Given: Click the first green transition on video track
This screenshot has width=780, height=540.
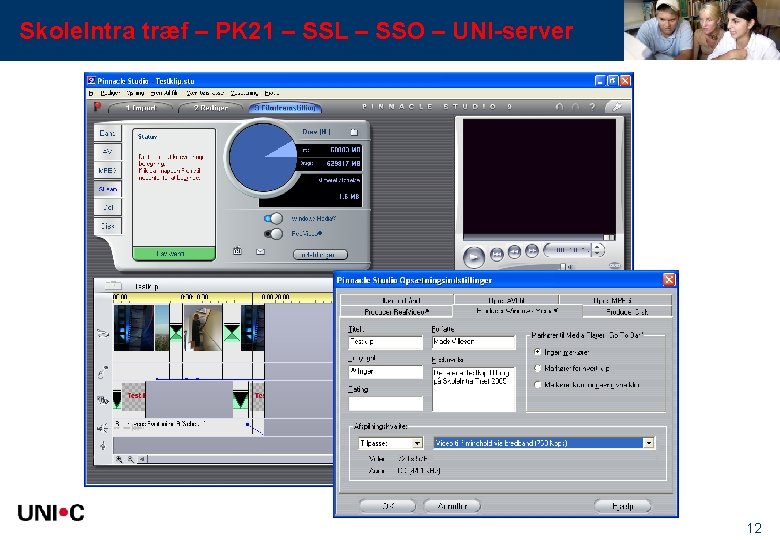Looking at the screenshot, I should point(176,333).
